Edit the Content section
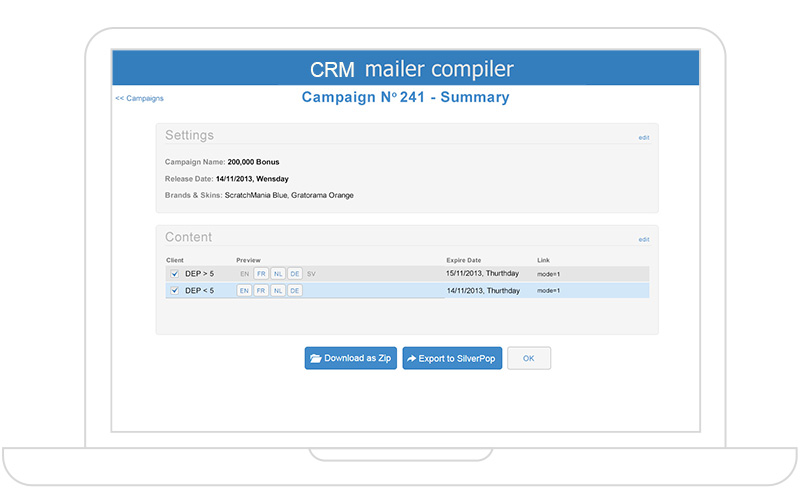 (x=644, y=239)
